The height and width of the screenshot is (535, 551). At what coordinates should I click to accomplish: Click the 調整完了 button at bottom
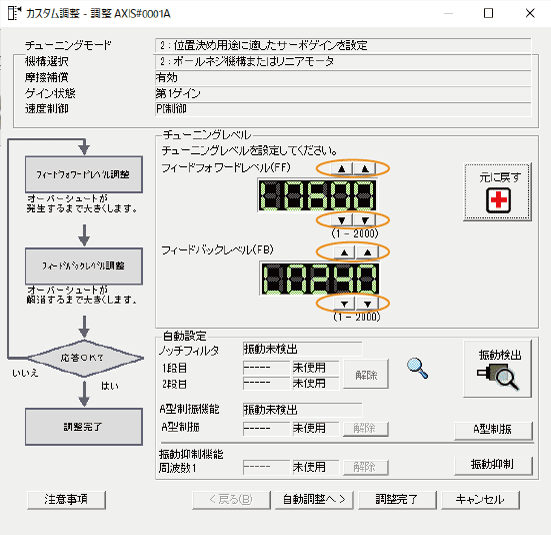pos(397,499)
